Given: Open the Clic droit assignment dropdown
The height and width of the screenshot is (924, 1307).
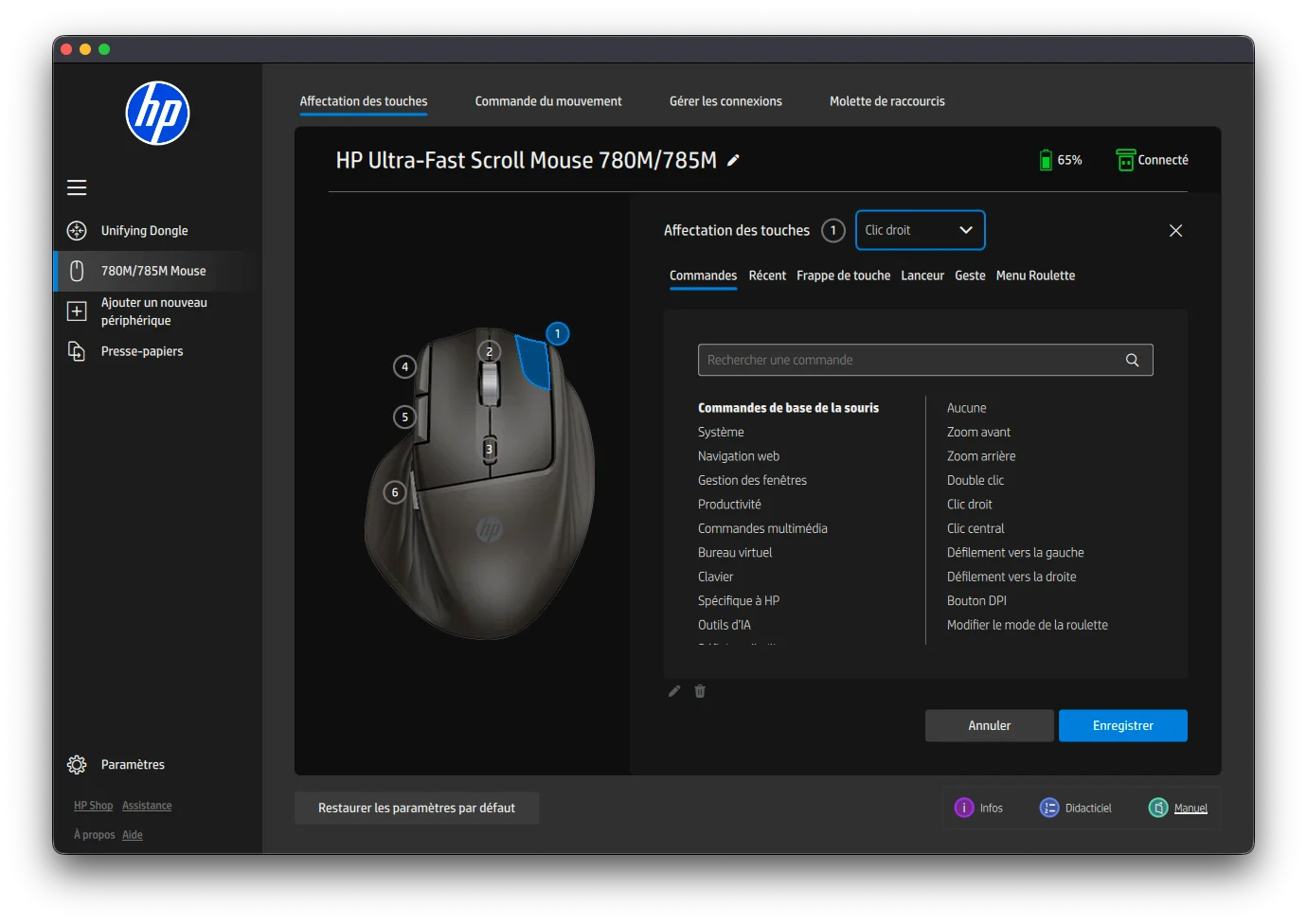Looking at the screenshot, I should (920, 230).
